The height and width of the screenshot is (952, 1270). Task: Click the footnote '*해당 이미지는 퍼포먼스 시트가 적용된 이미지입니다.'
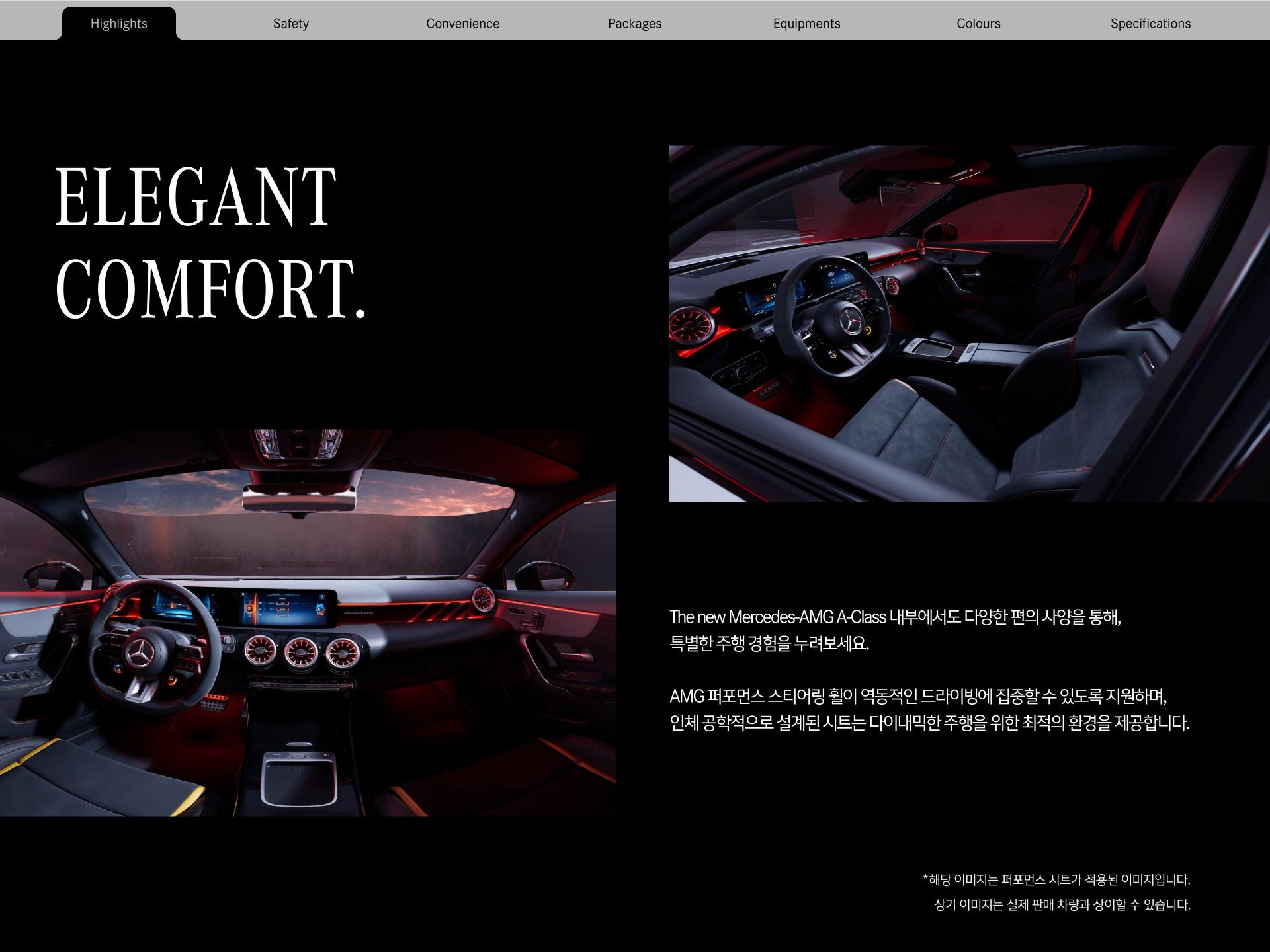pos(1056,880)
